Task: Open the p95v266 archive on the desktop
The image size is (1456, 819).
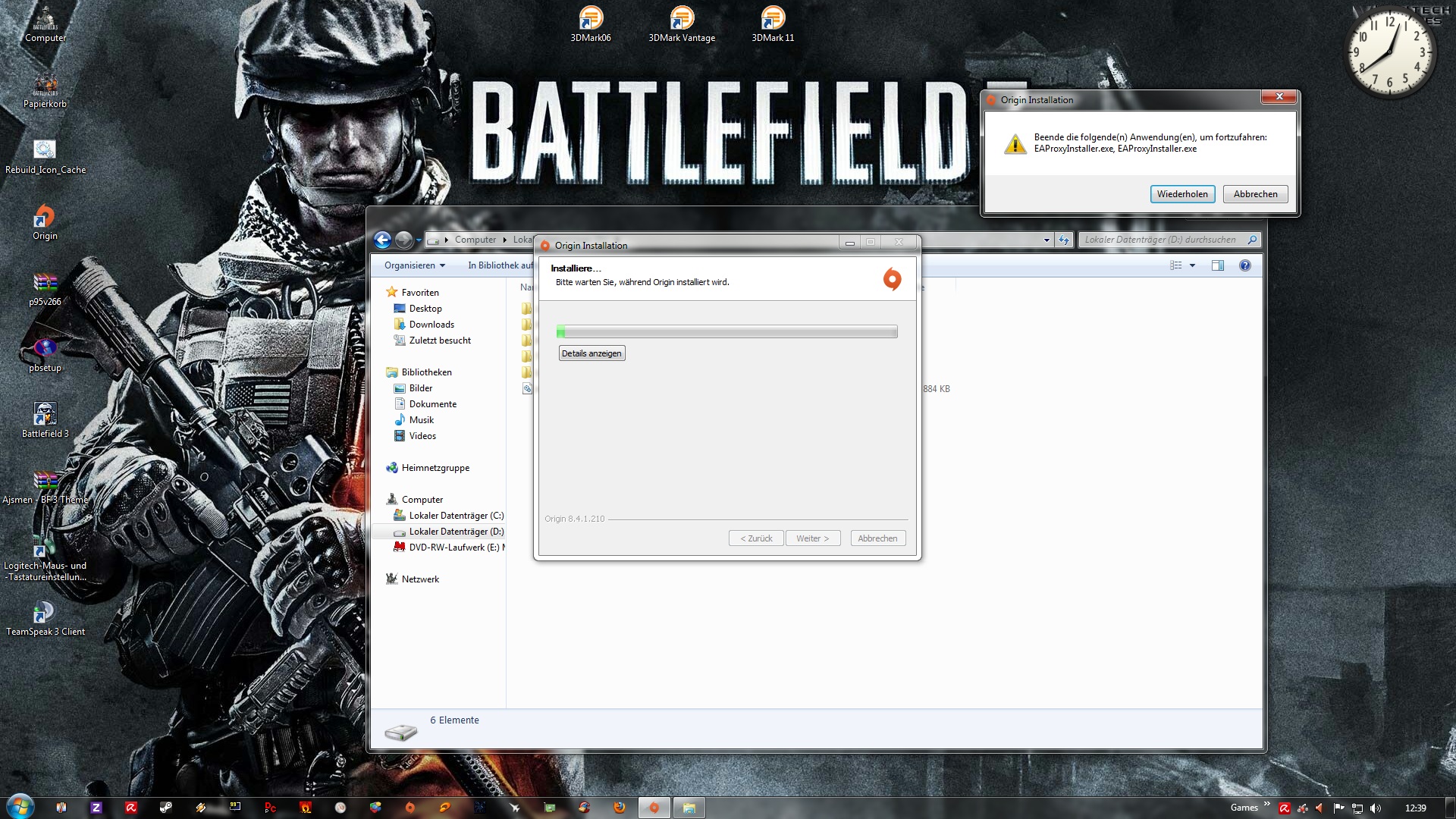Action: pyautogui.click(x=45, y=288)
